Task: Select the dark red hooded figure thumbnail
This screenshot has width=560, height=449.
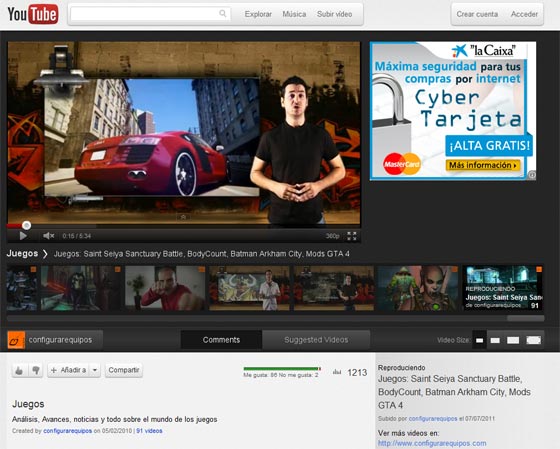Action: coord(81,288)
